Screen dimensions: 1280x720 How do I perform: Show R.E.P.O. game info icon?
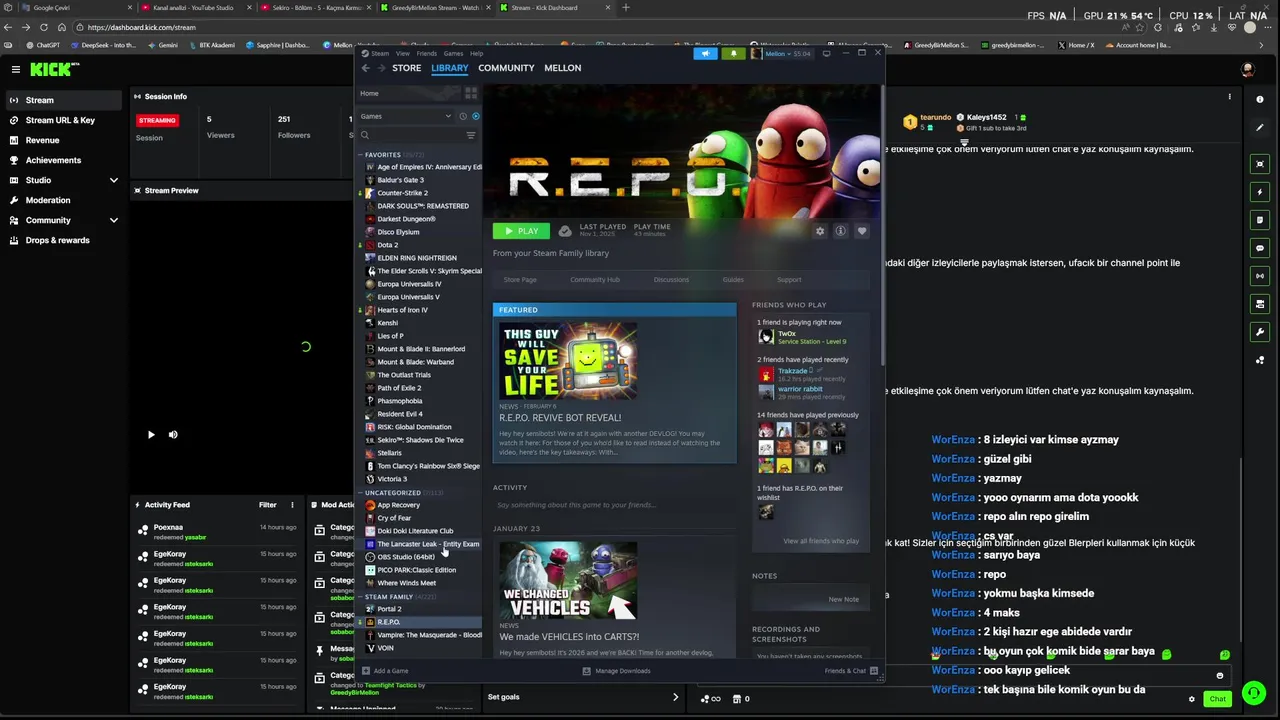point(841,231)
